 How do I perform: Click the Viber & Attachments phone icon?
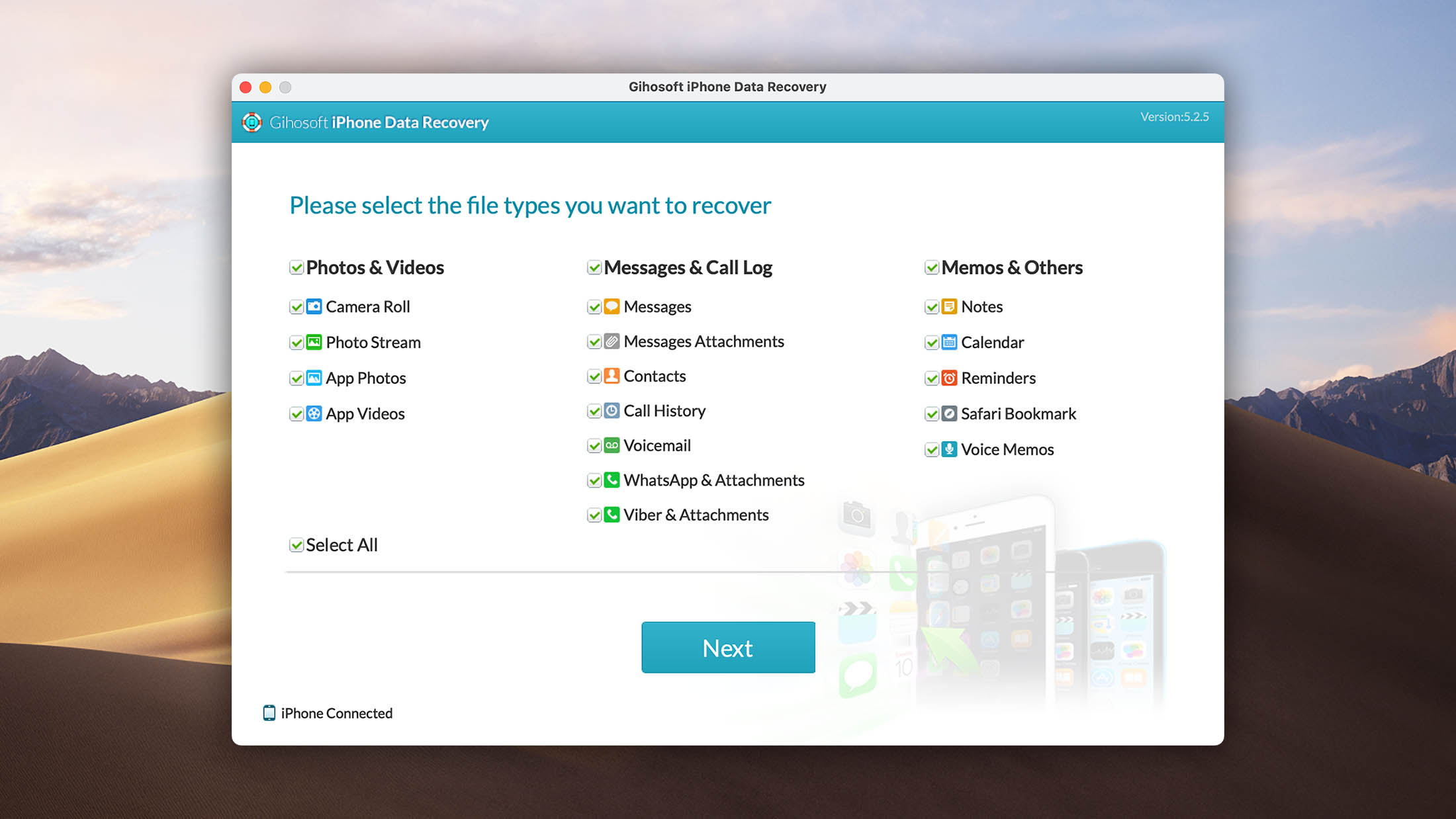(612, 515)
